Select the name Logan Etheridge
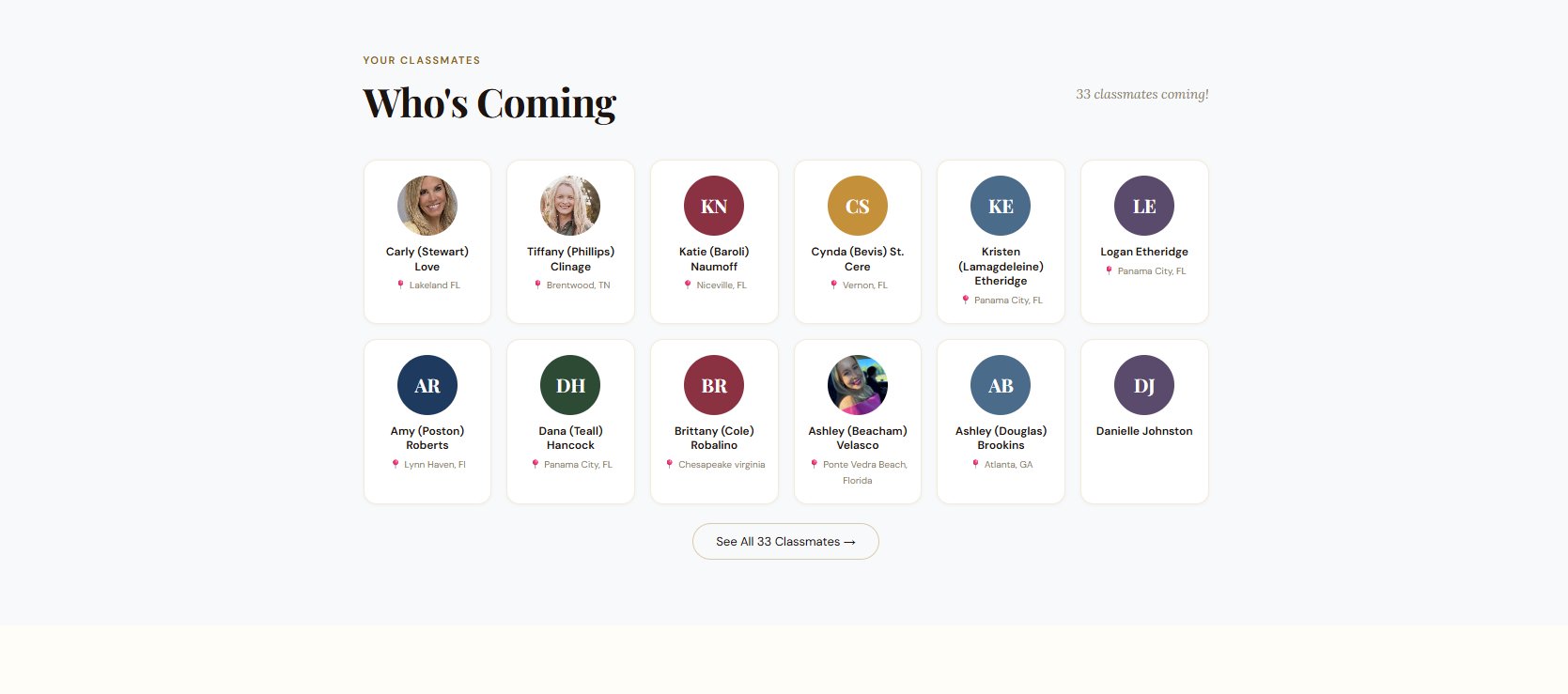 pos(1144,252)
